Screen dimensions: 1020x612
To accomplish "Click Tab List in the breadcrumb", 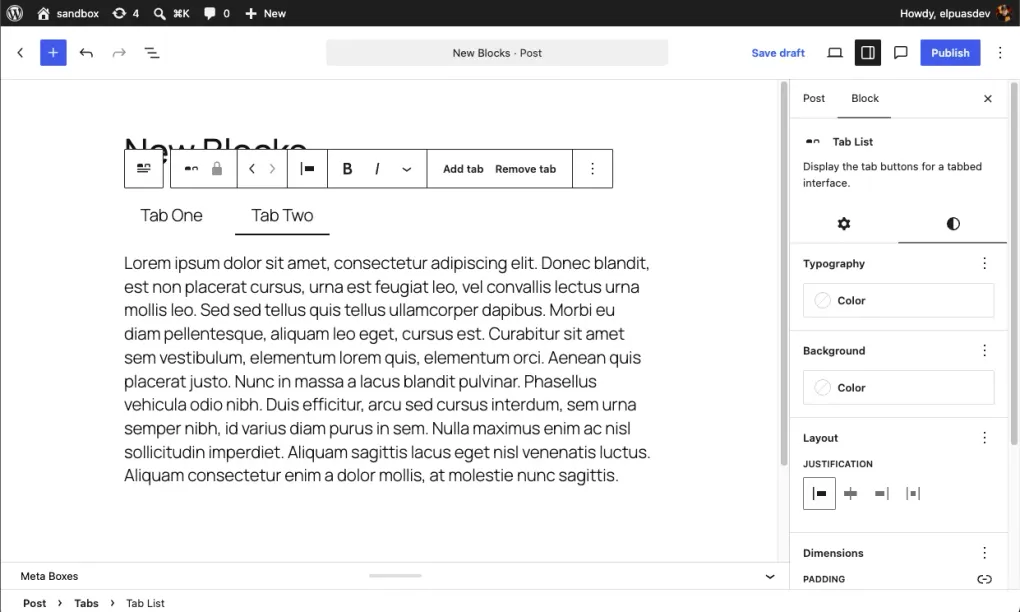I will (x=145, y=603).
